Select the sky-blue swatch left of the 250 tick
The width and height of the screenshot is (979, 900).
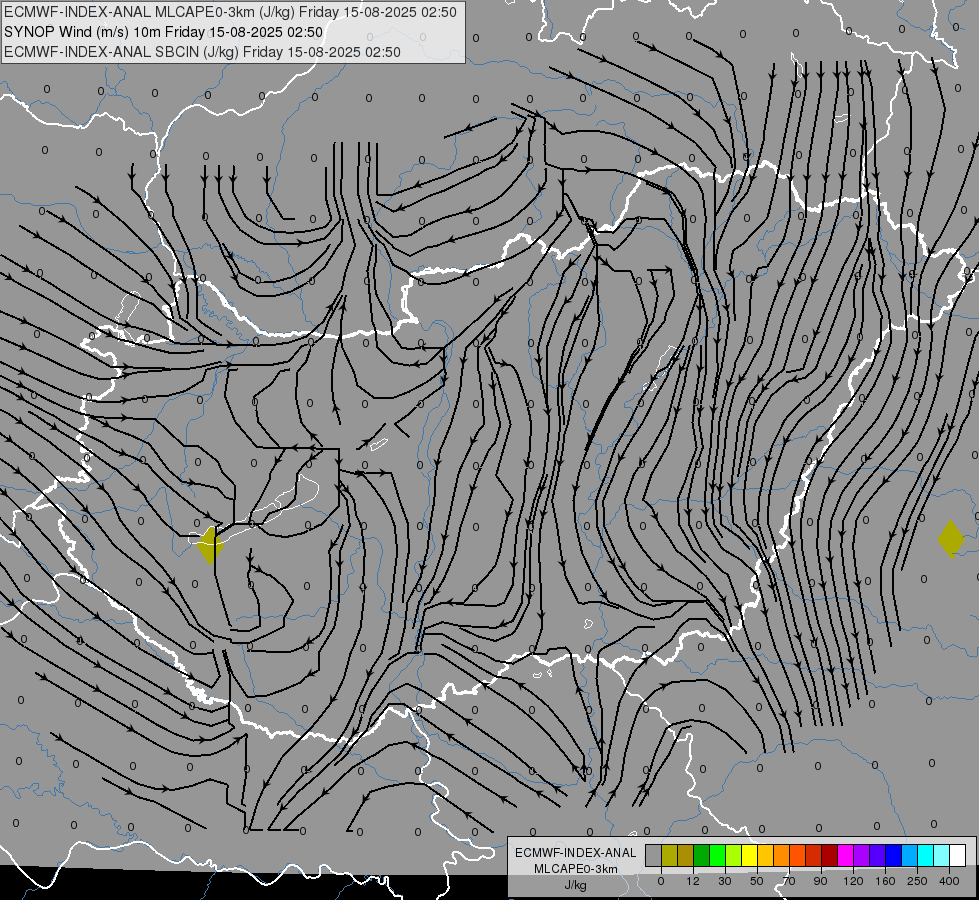[910, 855]
